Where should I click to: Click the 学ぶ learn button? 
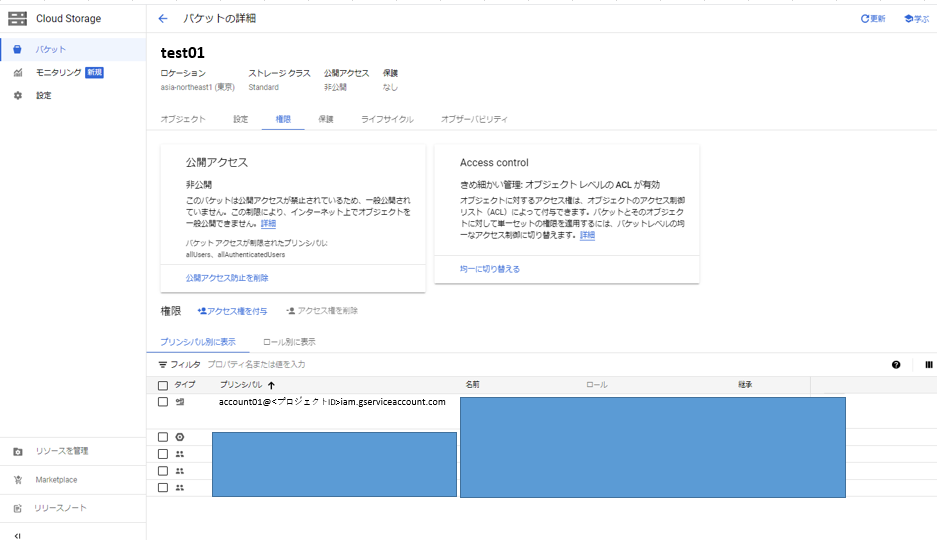(917, 19)
